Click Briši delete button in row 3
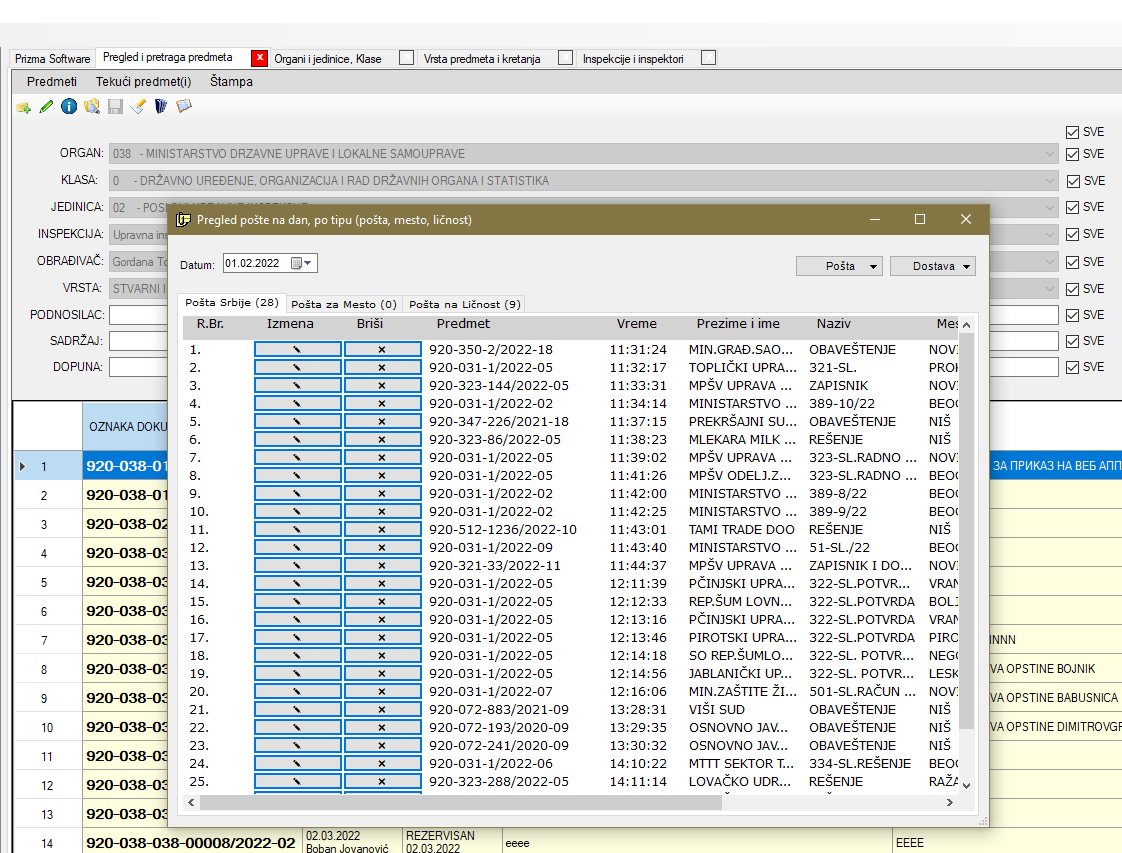 tap(382, 385)
